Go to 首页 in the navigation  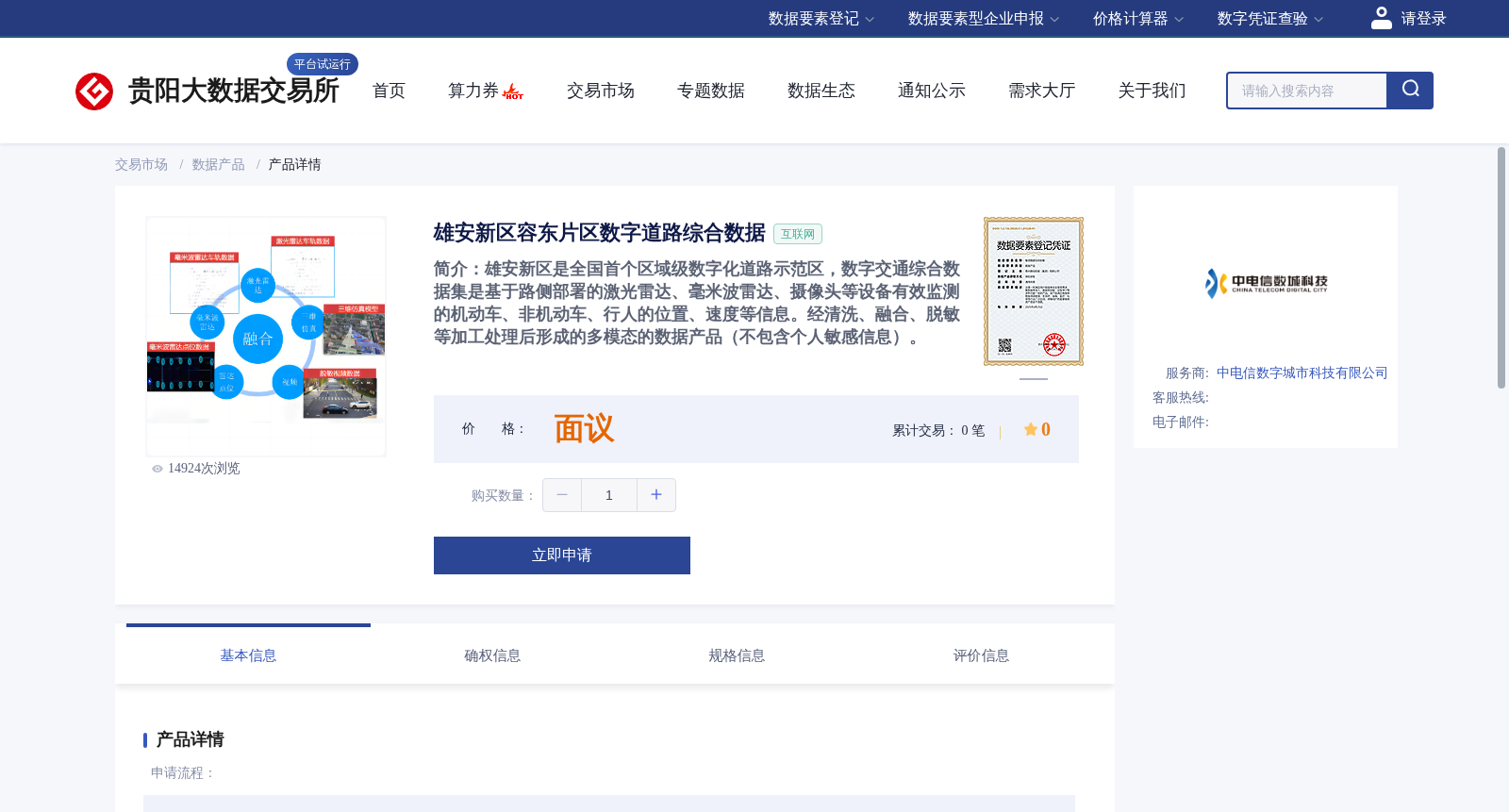389,91
